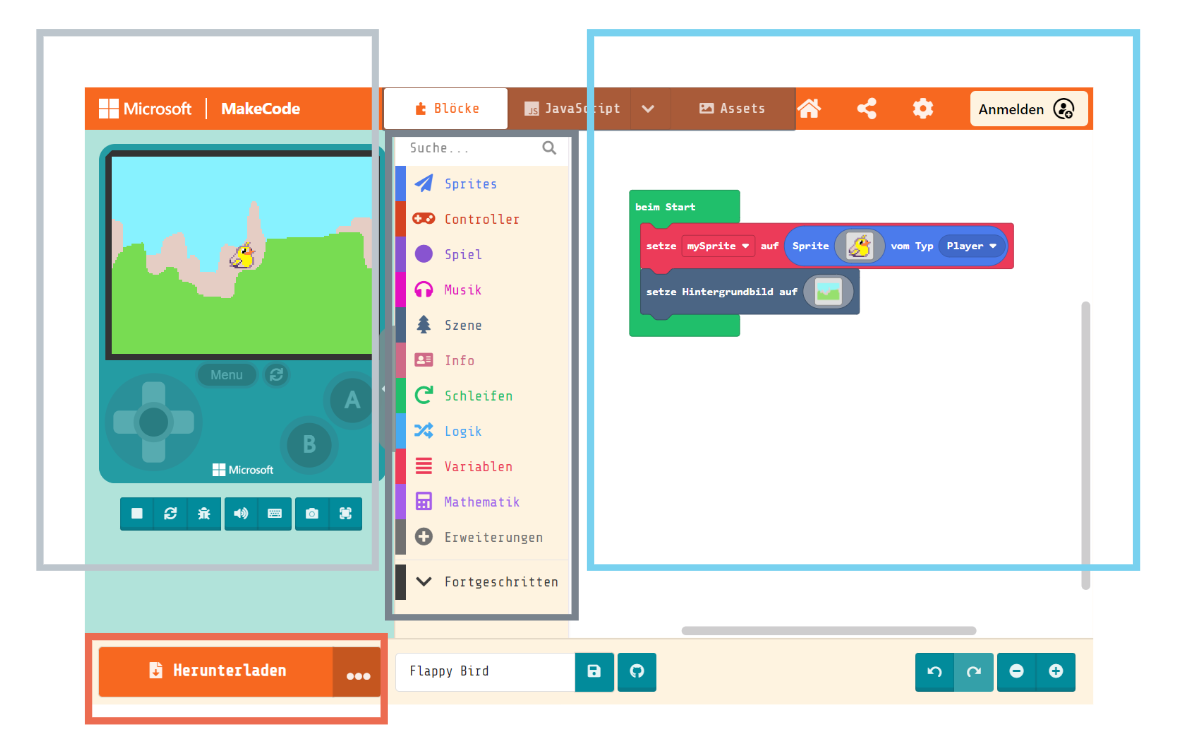Toggle simulator fullscreen mode

point(345,513)
